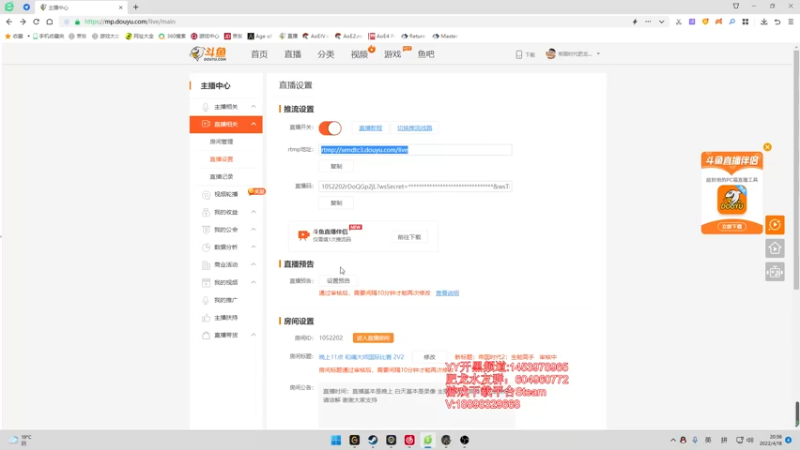The image size is (800, 450).
Task: Click the 我的推广 microphone icon
Action: [206, 300]
